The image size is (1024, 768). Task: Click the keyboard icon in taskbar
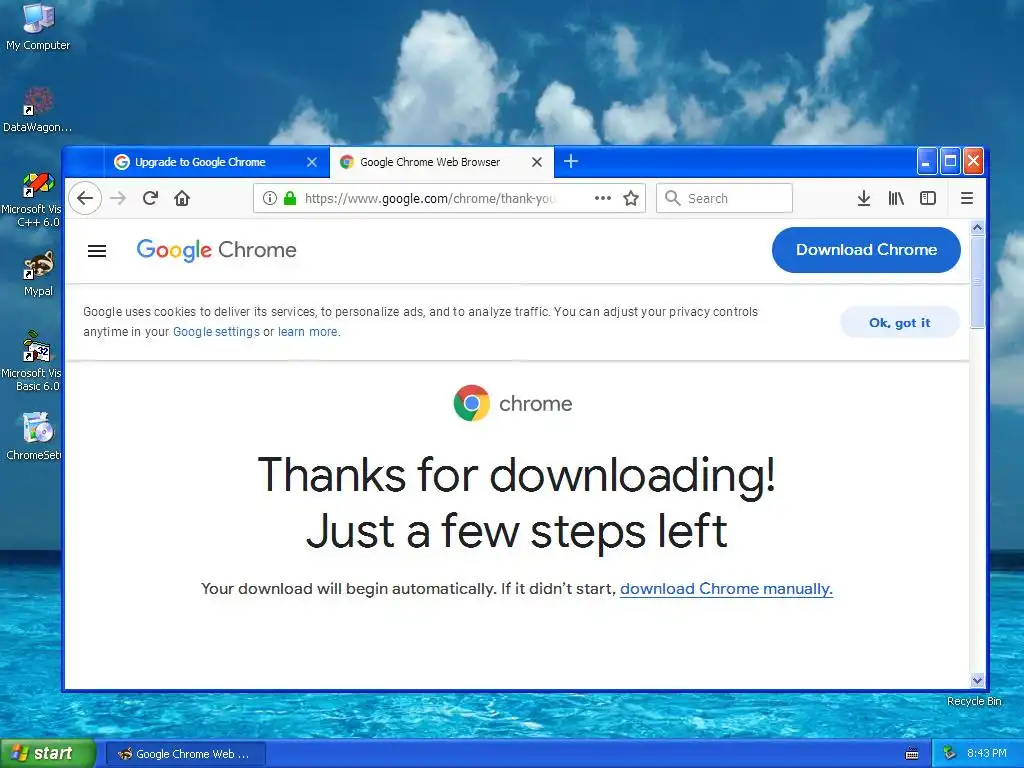click(x=912, y=754)
